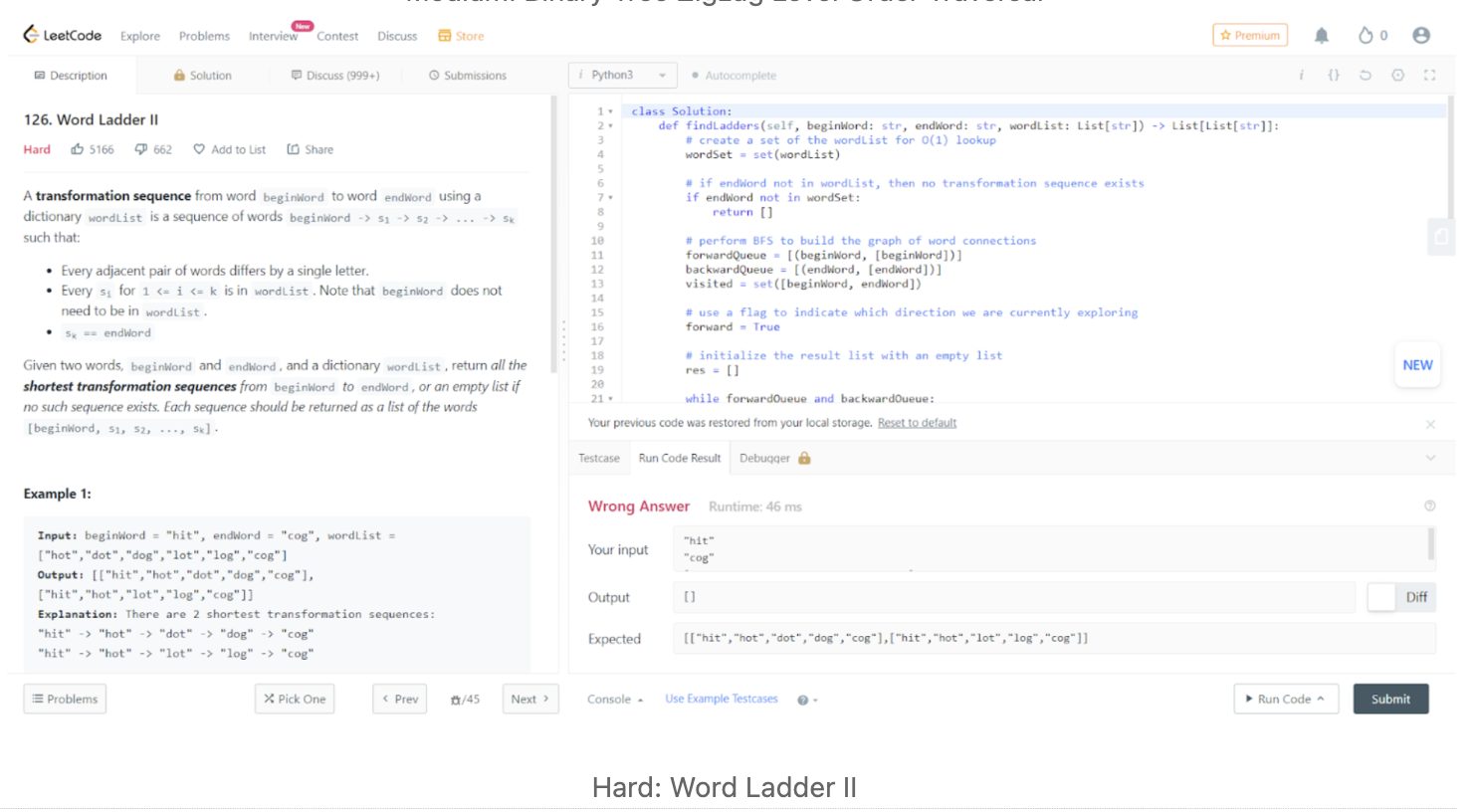
Task: Click the streak flame icon
Action: coord(1365,36)
